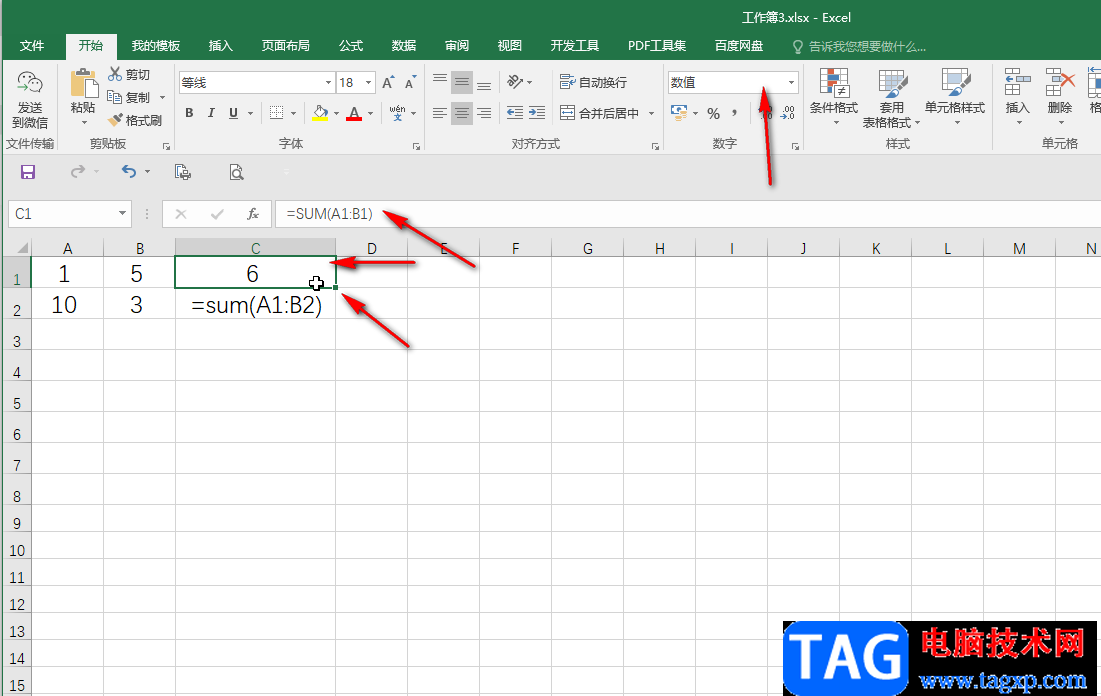The image size is (1101, 696).
Task: Expand the Name Box dropdown arrow
Action: pos(122,214)
